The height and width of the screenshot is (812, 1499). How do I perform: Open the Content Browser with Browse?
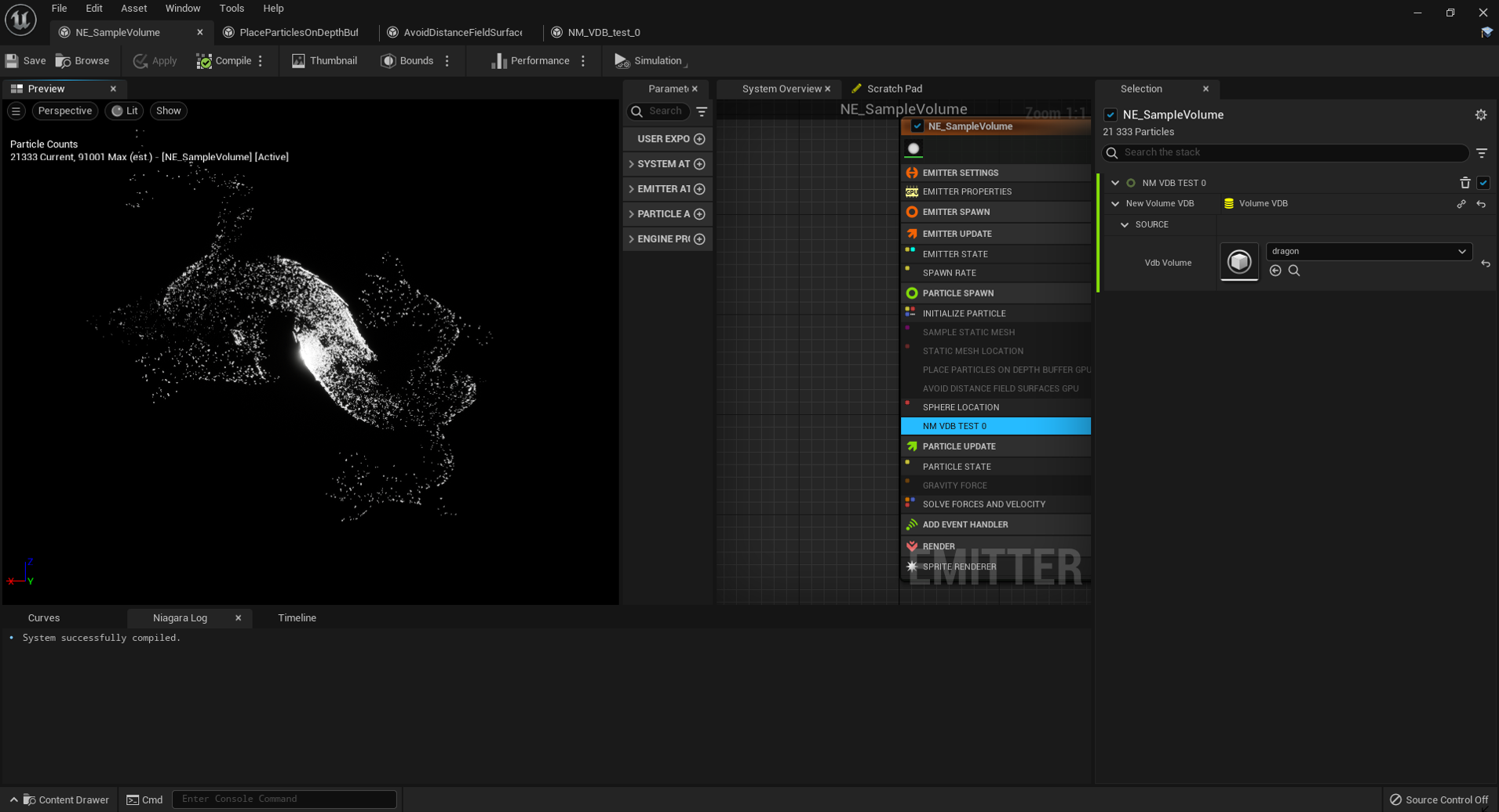coord(82,60)
